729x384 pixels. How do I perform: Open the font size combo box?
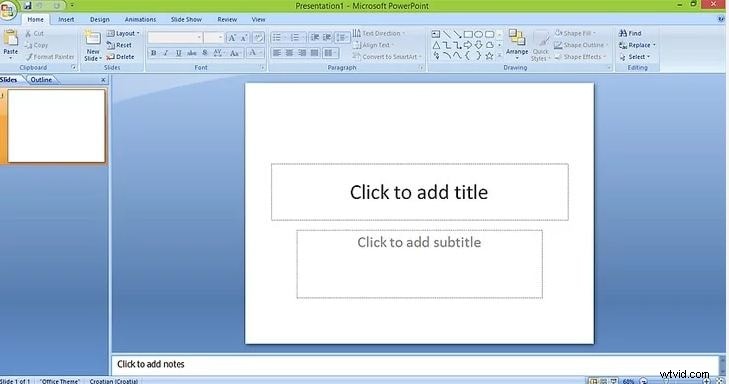214,38
